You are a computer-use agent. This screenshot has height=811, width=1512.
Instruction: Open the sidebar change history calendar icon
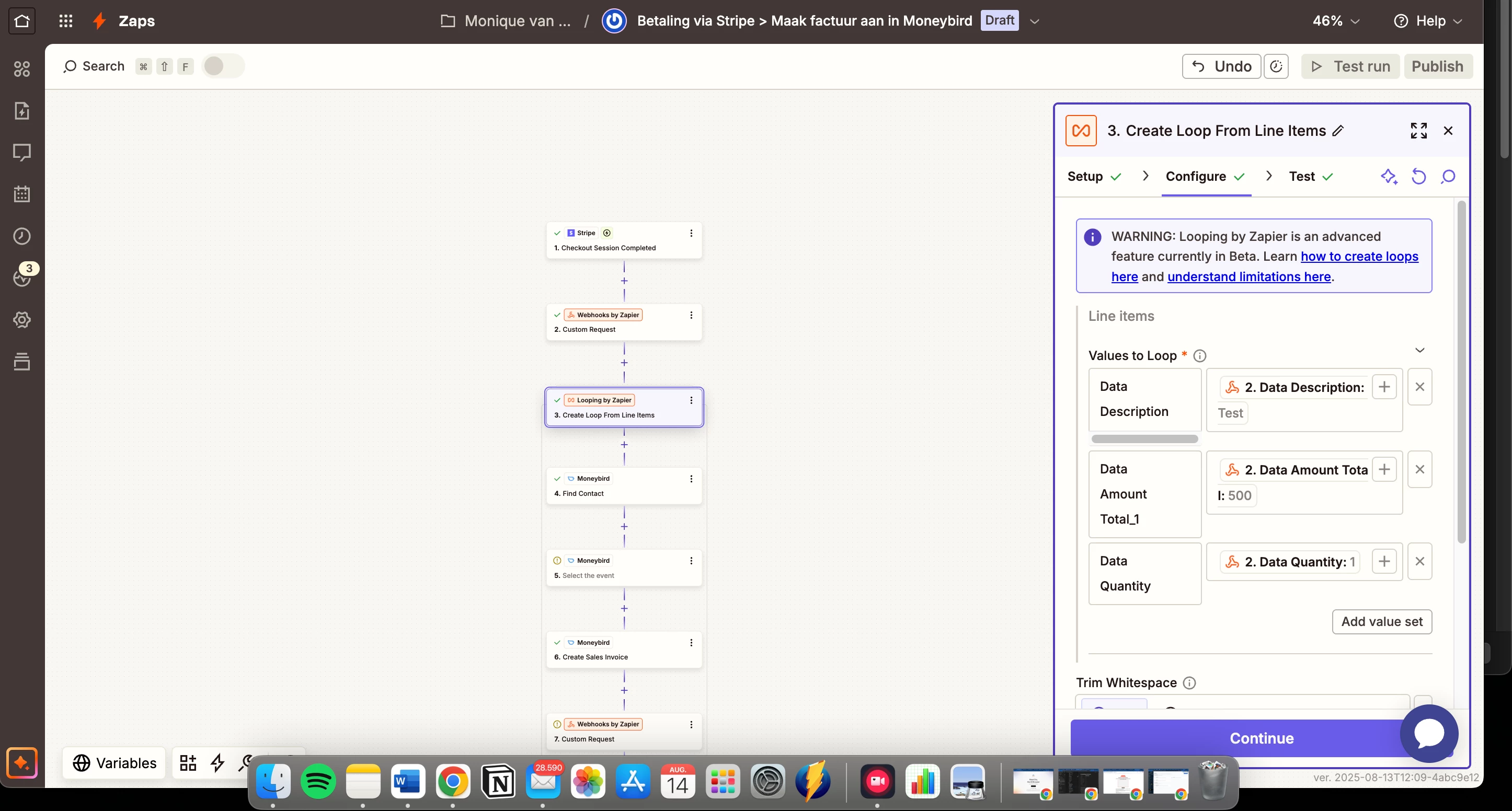click(22, 194)
